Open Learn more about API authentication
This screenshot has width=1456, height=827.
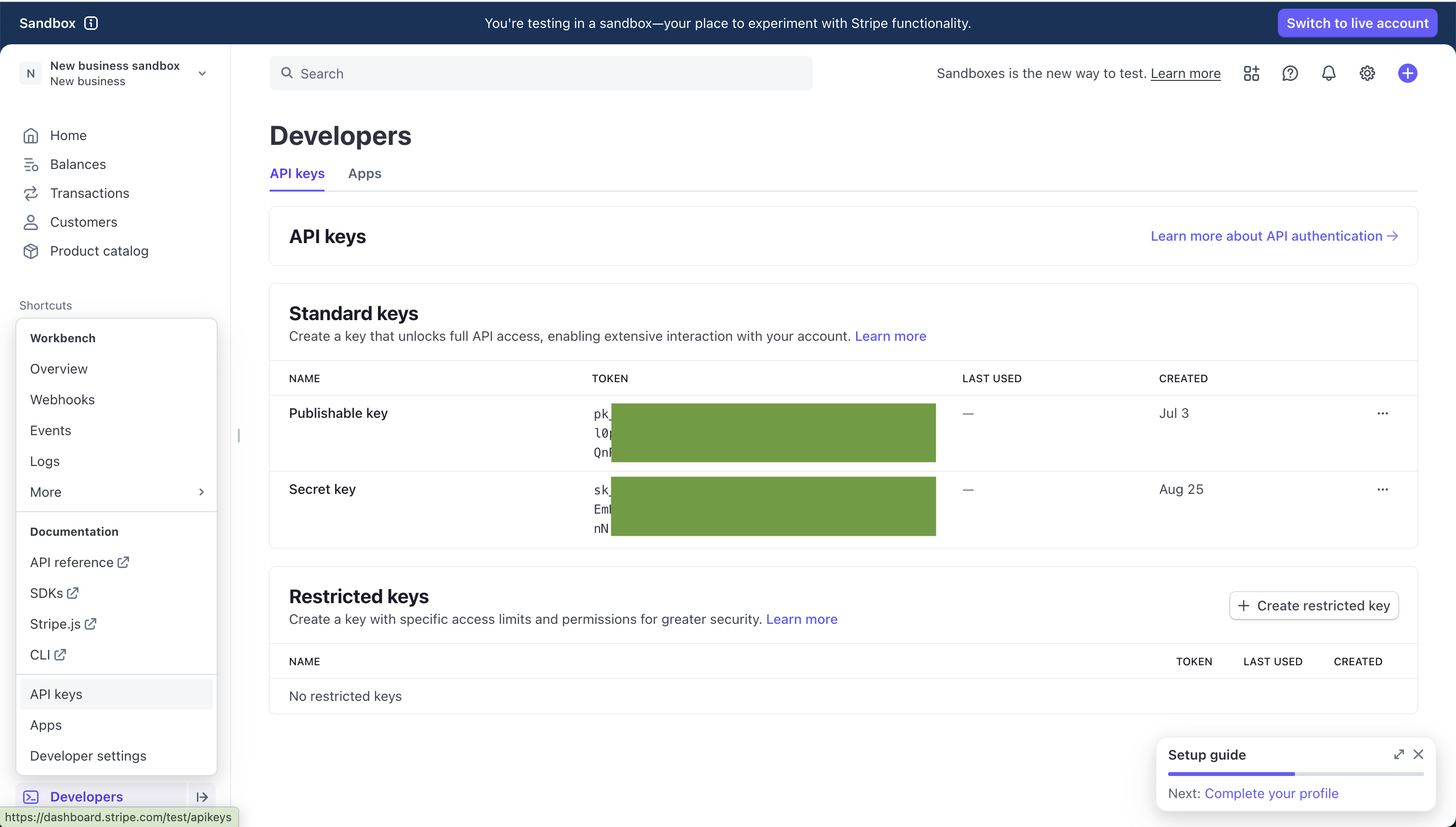[x=1274, y=236]
